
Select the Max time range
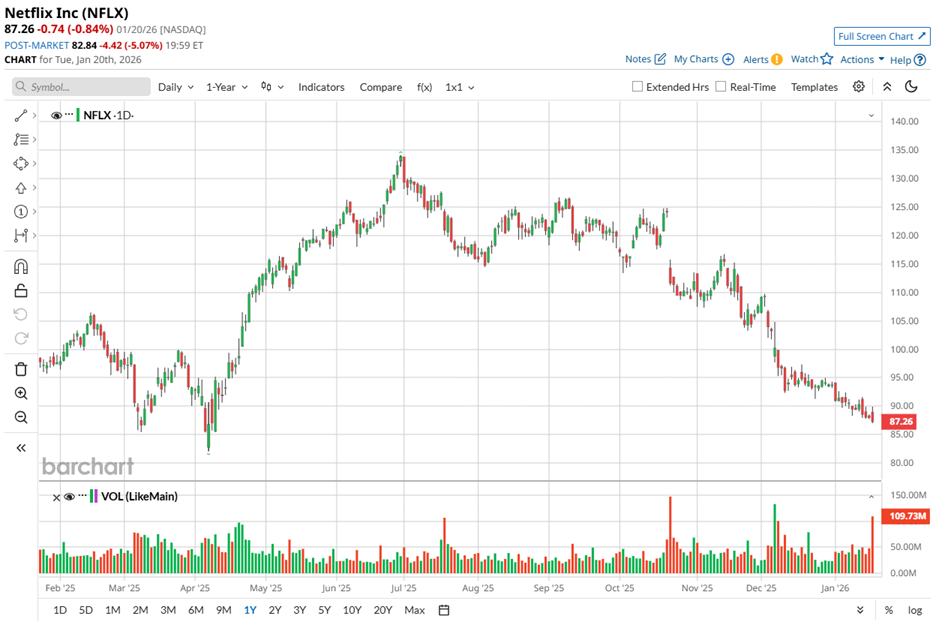pyautogui.click(x=414, y=610)
